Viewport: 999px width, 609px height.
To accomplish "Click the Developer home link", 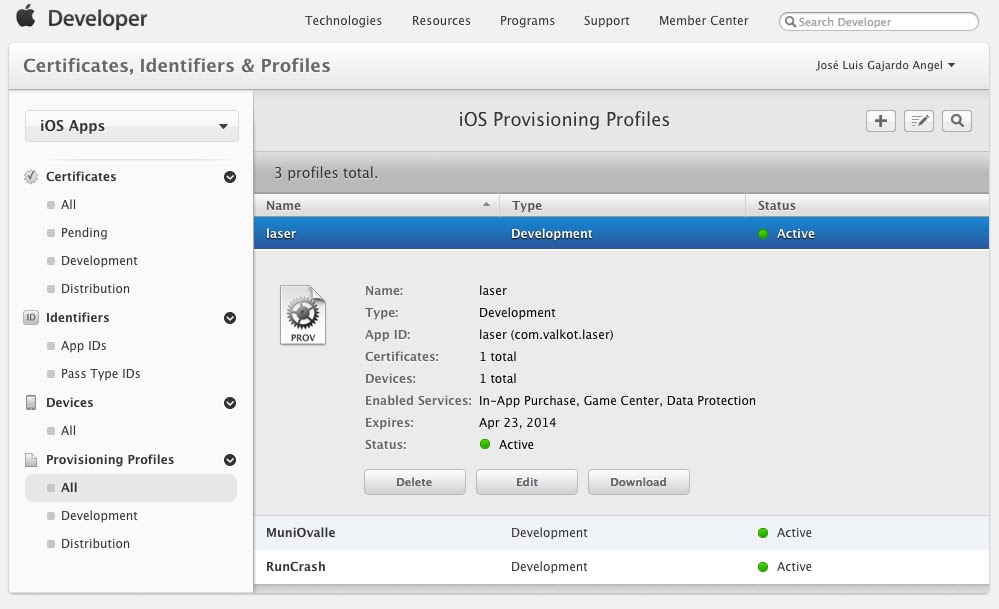I will tap(97, 18).
